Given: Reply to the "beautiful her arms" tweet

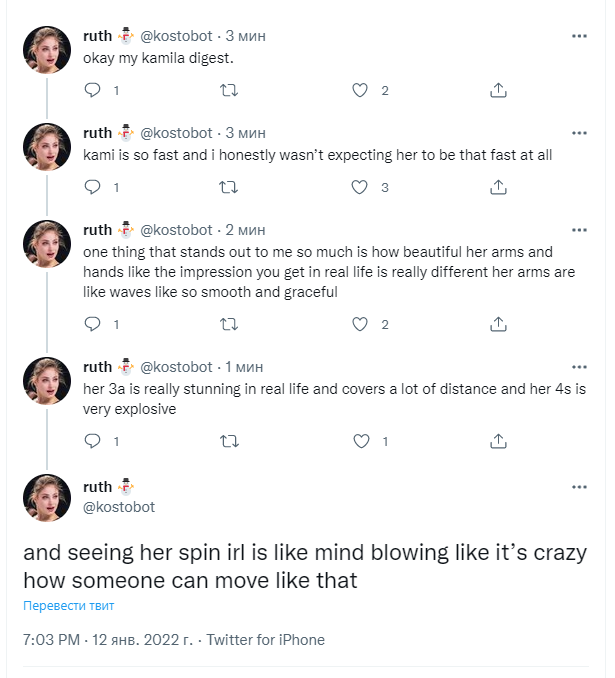Looking at the screenshot, I should (x=93, y=324).
